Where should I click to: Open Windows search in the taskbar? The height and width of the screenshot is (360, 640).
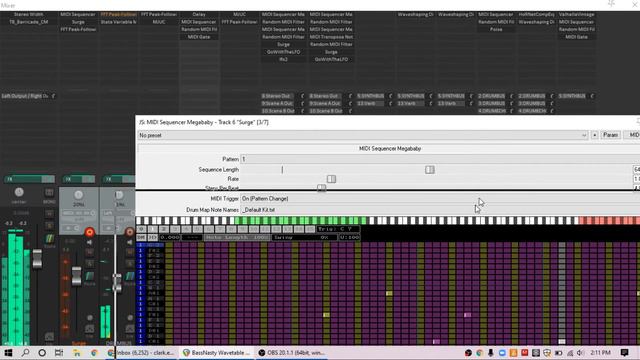click(25, 353)
